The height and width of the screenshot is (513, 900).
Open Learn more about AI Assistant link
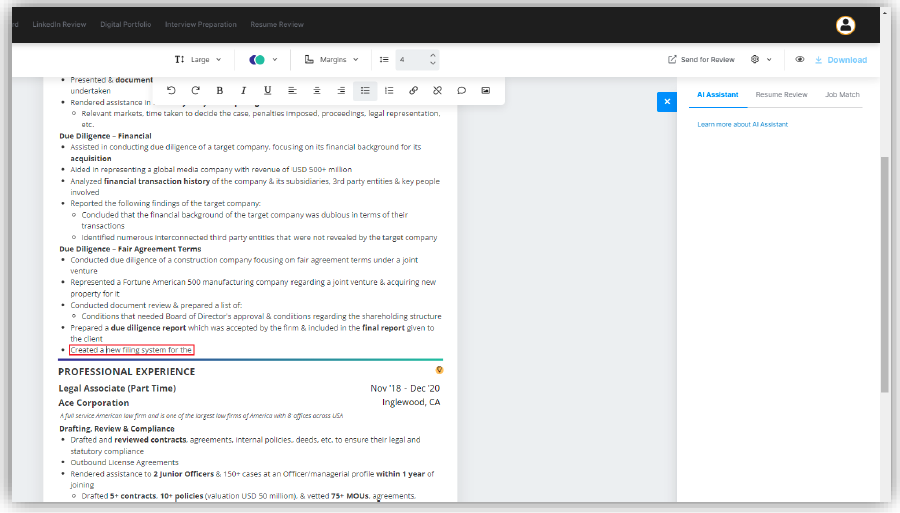pyautogui.click(x=743, y=124)
